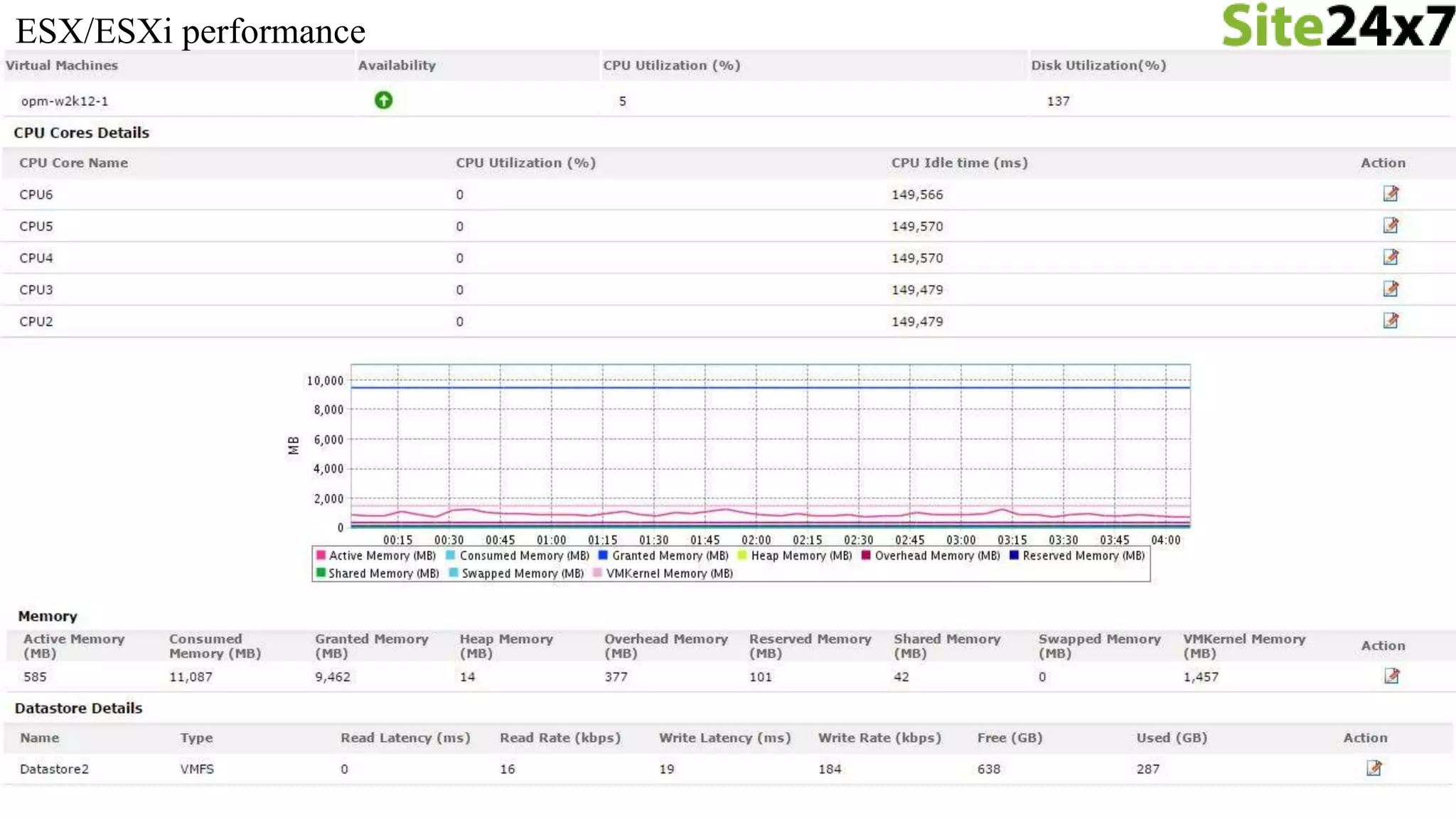
Task: Select the virtual machine opm-w2k12-1
Action: pyautogui.click(x=65, y=101)
